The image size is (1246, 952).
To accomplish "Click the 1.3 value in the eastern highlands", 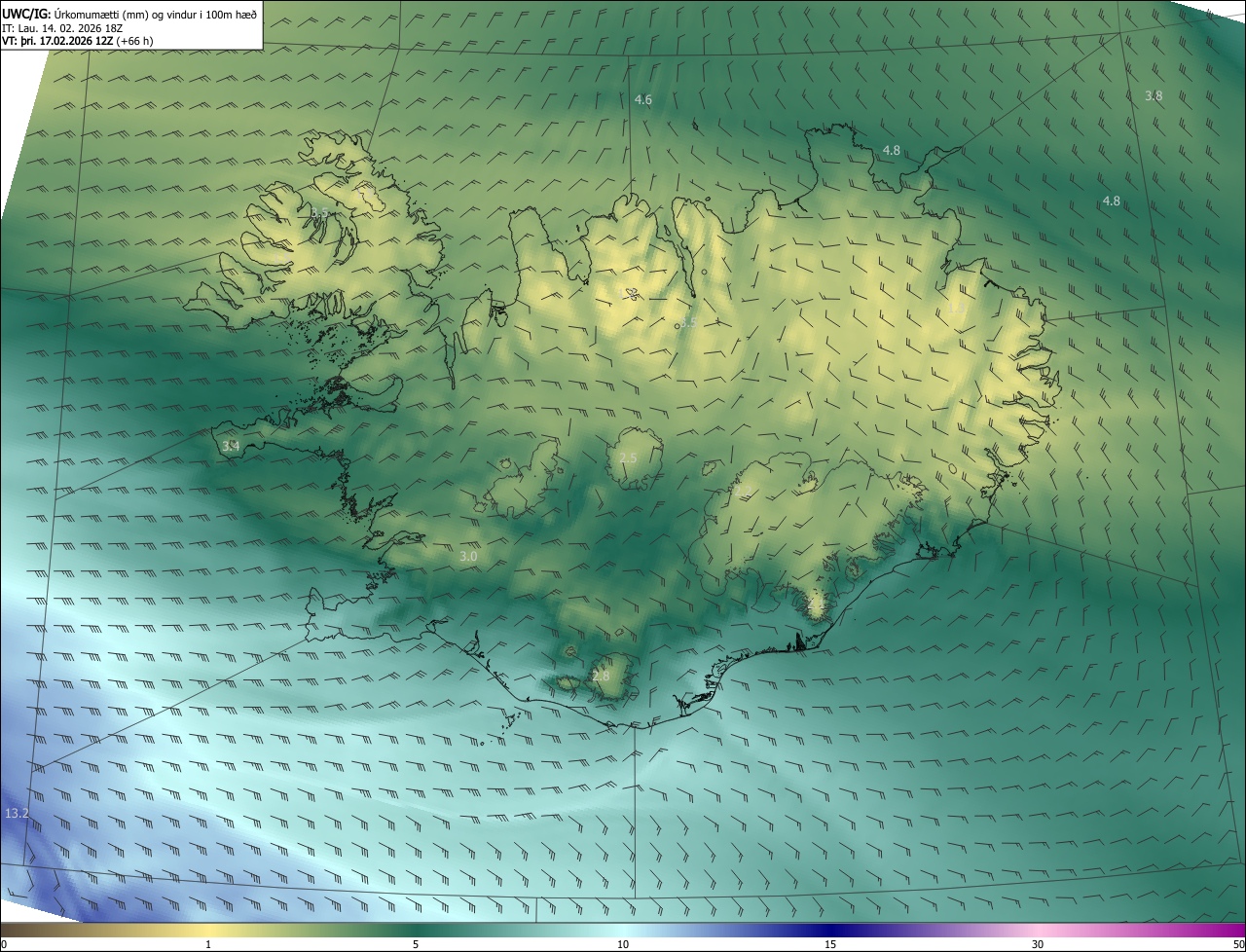I will [x=956, y=307].
